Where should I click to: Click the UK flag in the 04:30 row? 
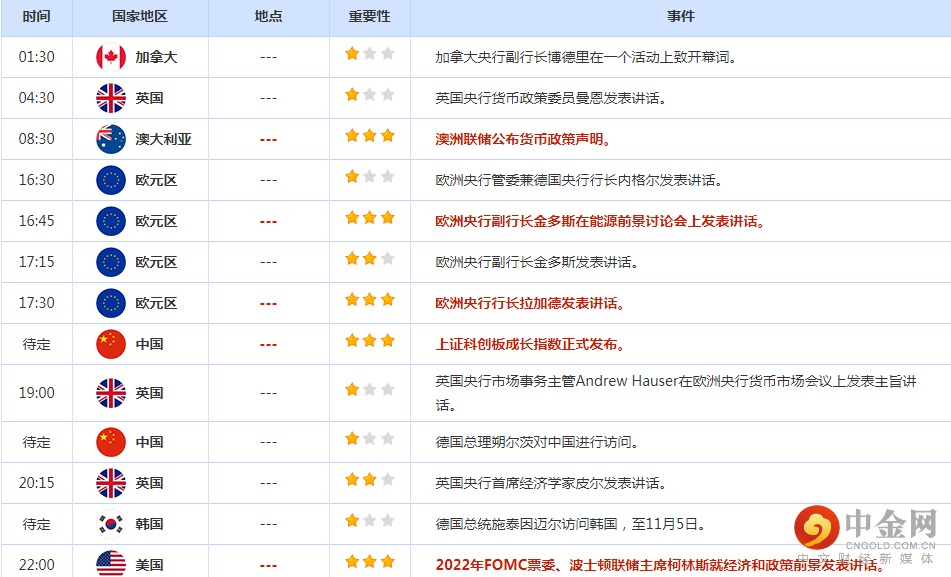click(110, 98)
